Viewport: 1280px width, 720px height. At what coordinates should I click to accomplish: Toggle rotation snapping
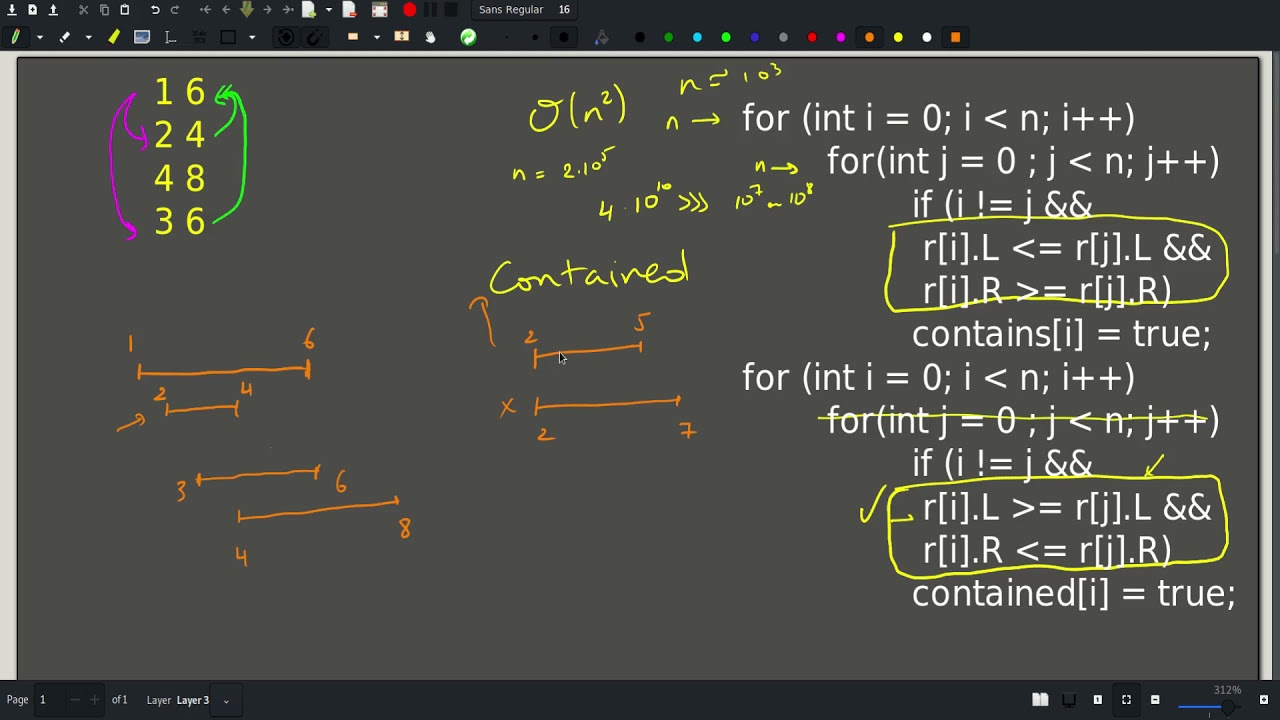[286, 37]
